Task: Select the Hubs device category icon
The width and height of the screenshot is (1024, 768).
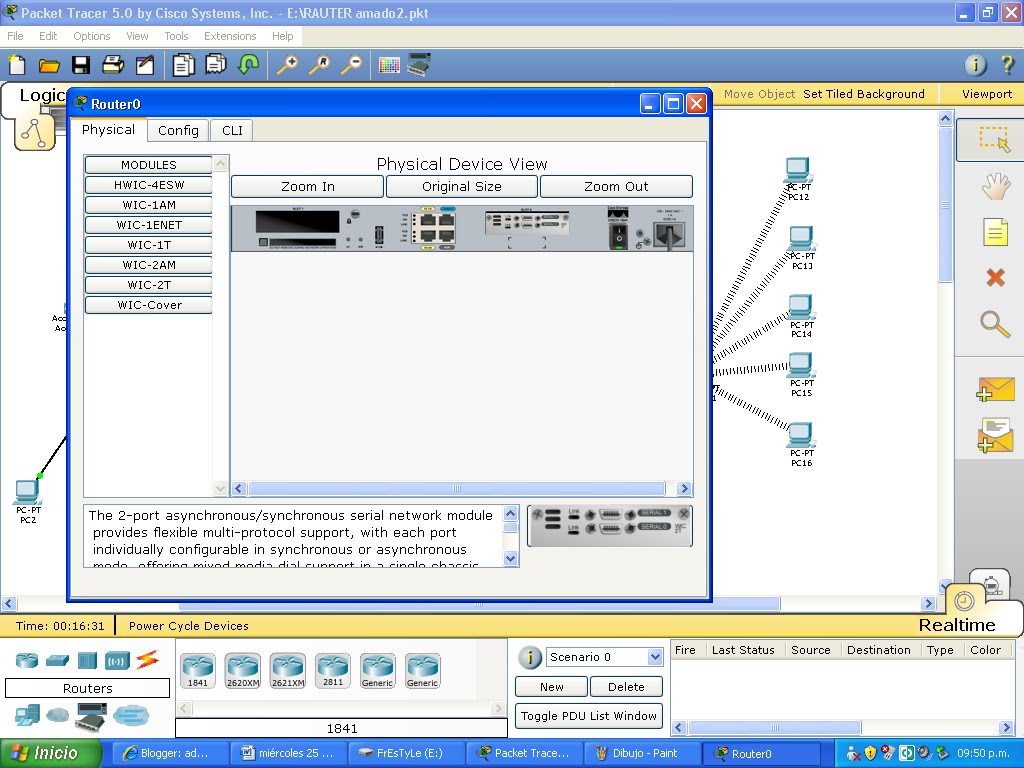Action: pyautogui.click(x=87, y=660)
